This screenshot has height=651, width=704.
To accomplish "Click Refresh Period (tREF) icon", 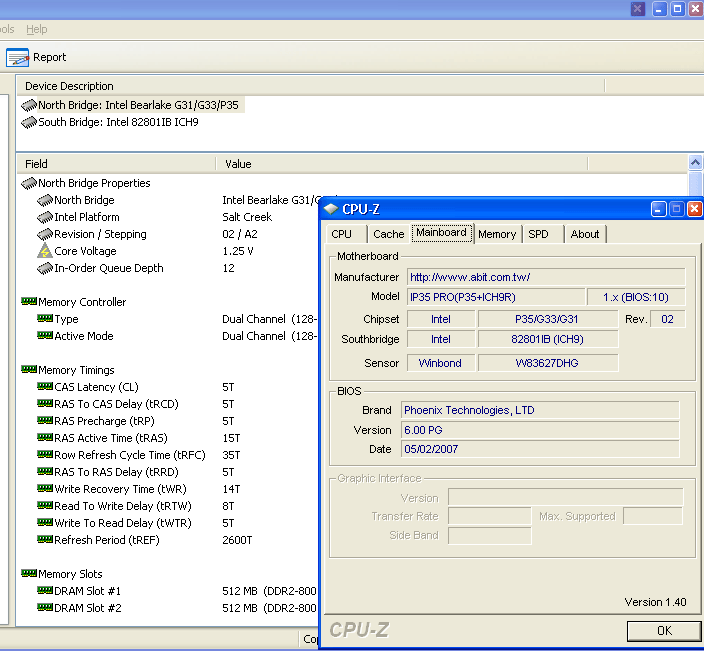I will [x=45, y=539].
